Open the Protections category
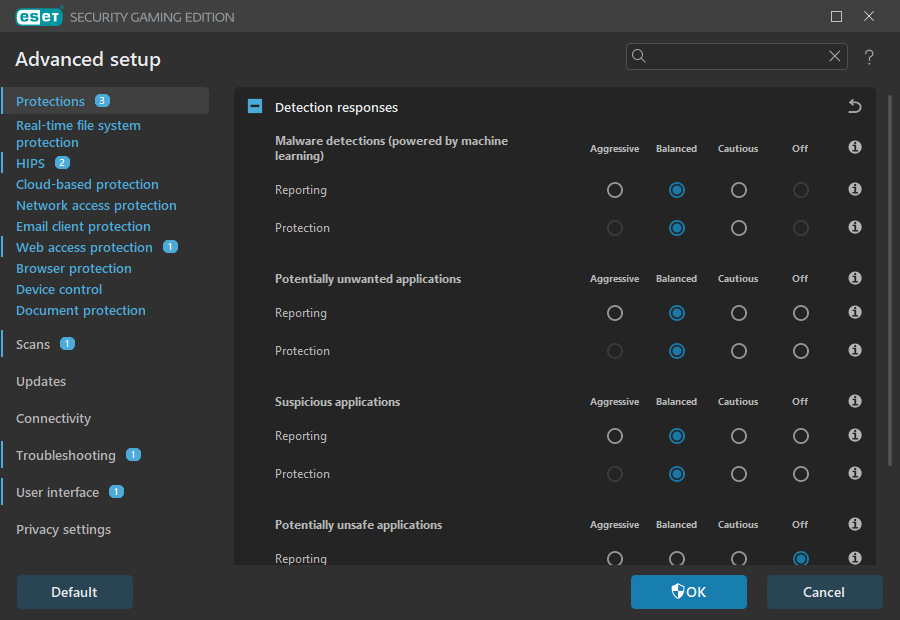The image size is (900, 620). pos(106,101)
